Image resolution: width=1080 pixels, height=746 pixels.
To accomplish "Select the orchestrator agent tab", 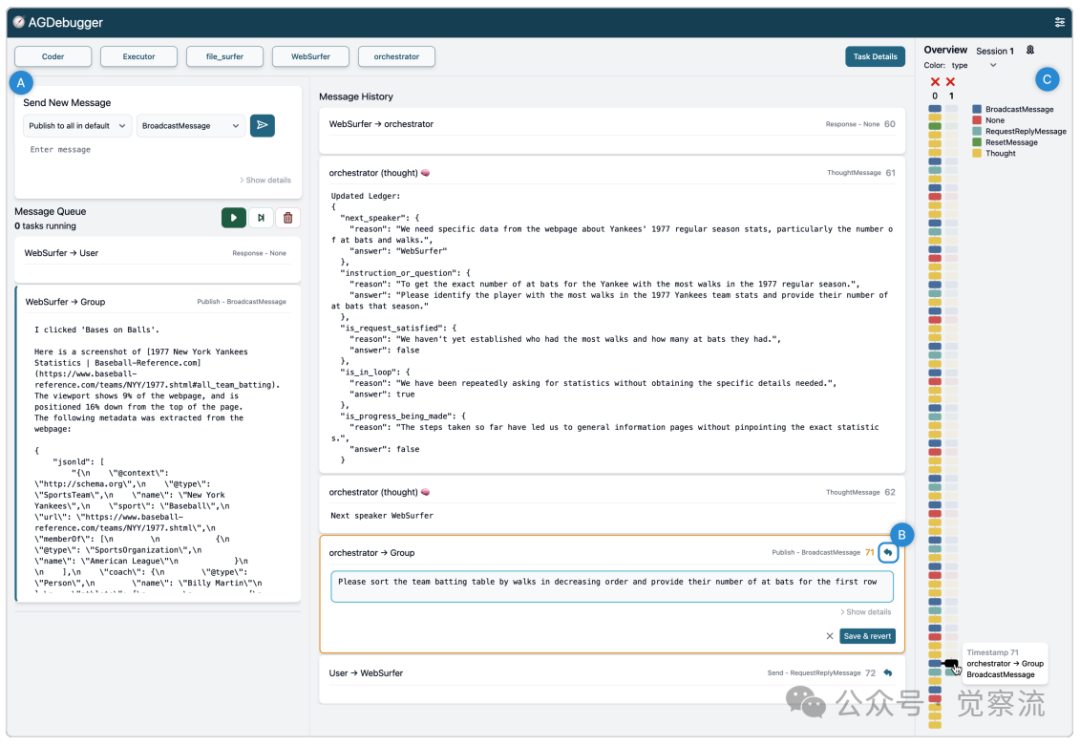I will pyautogui.click(x=396, y=56).
